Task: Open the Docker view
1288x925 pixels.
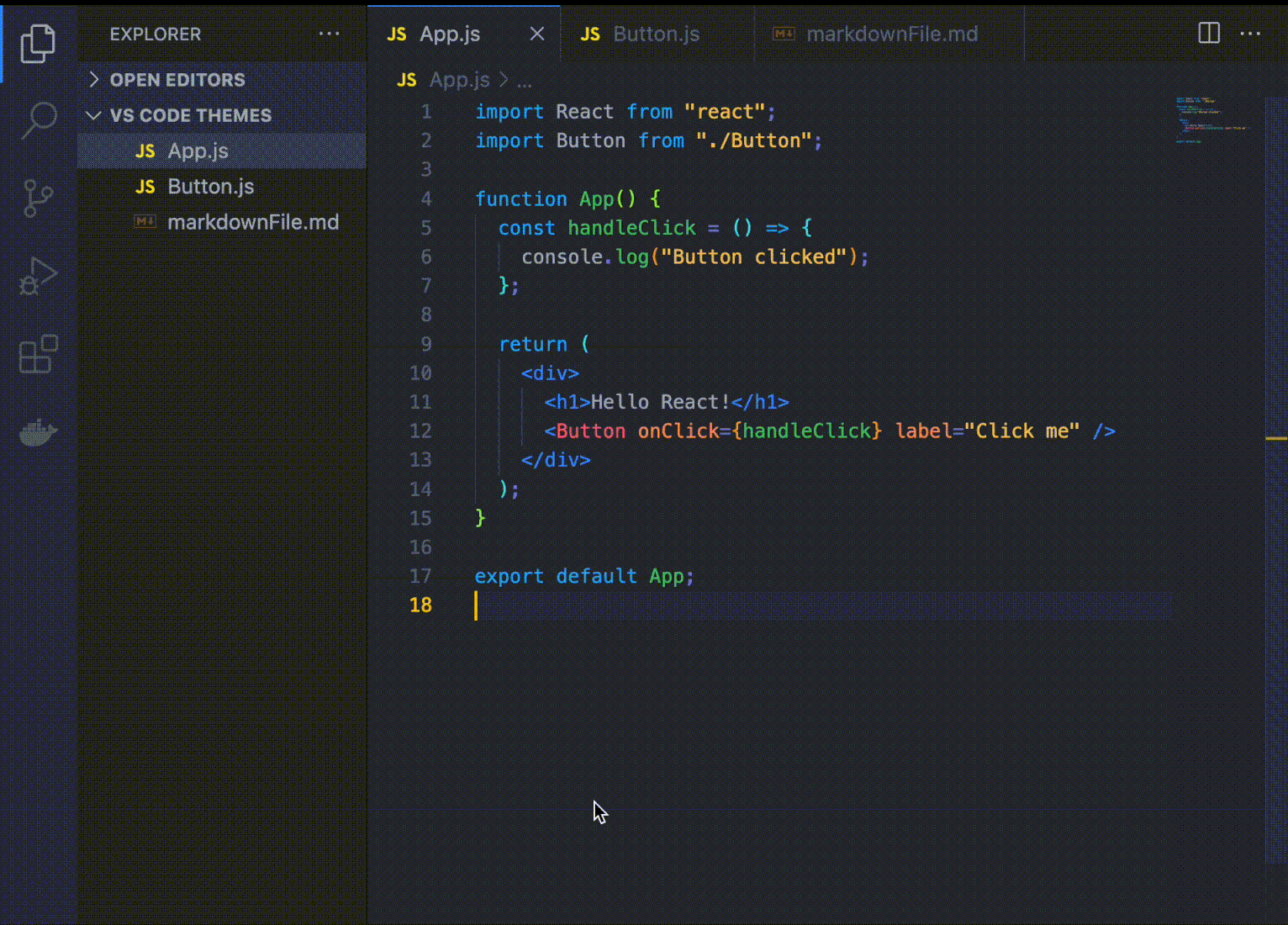Action: (38, 432)
